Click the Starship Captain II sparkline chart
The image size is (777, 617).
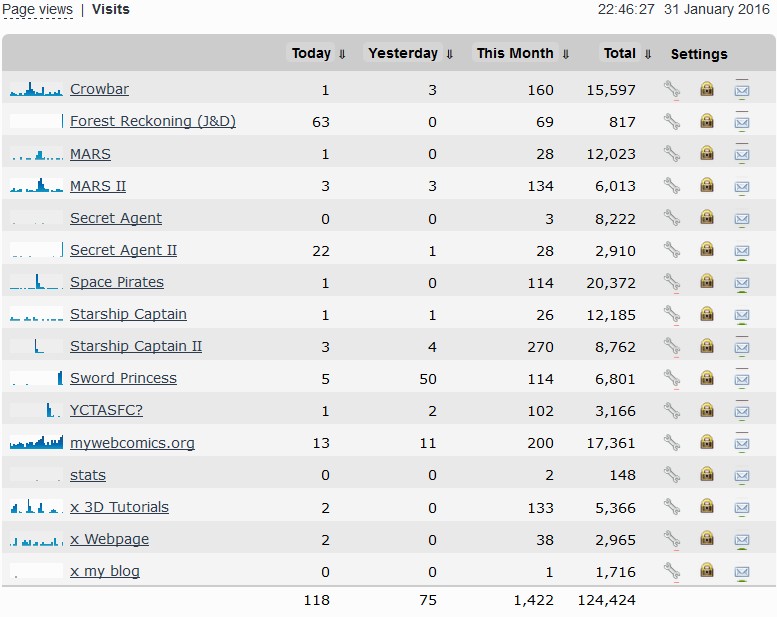[37, 346]
